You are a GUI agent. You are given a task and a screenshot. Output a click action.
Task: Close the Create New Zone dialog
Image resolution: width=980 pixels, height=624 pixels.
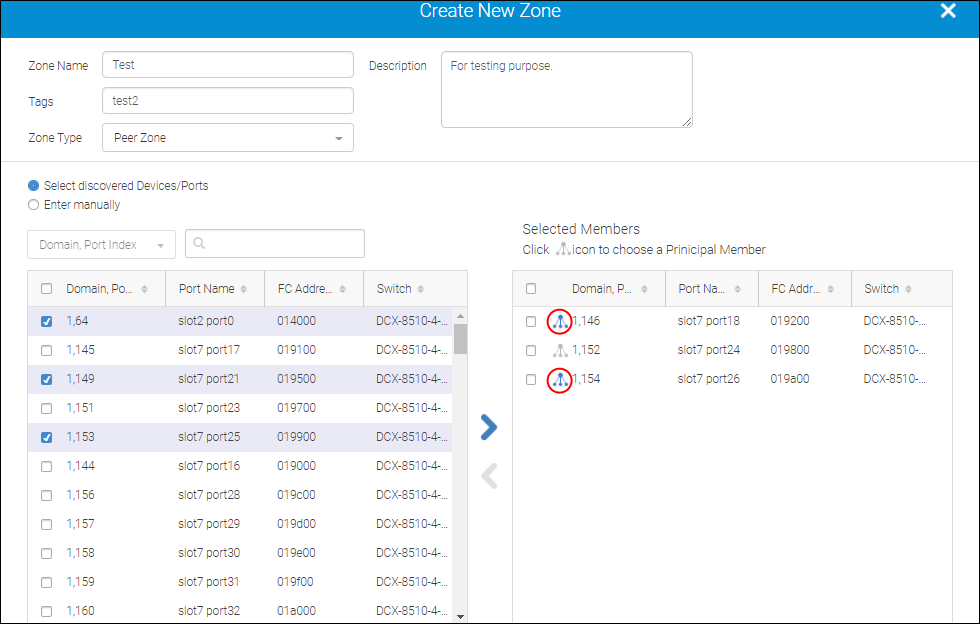tap(947, 11)
